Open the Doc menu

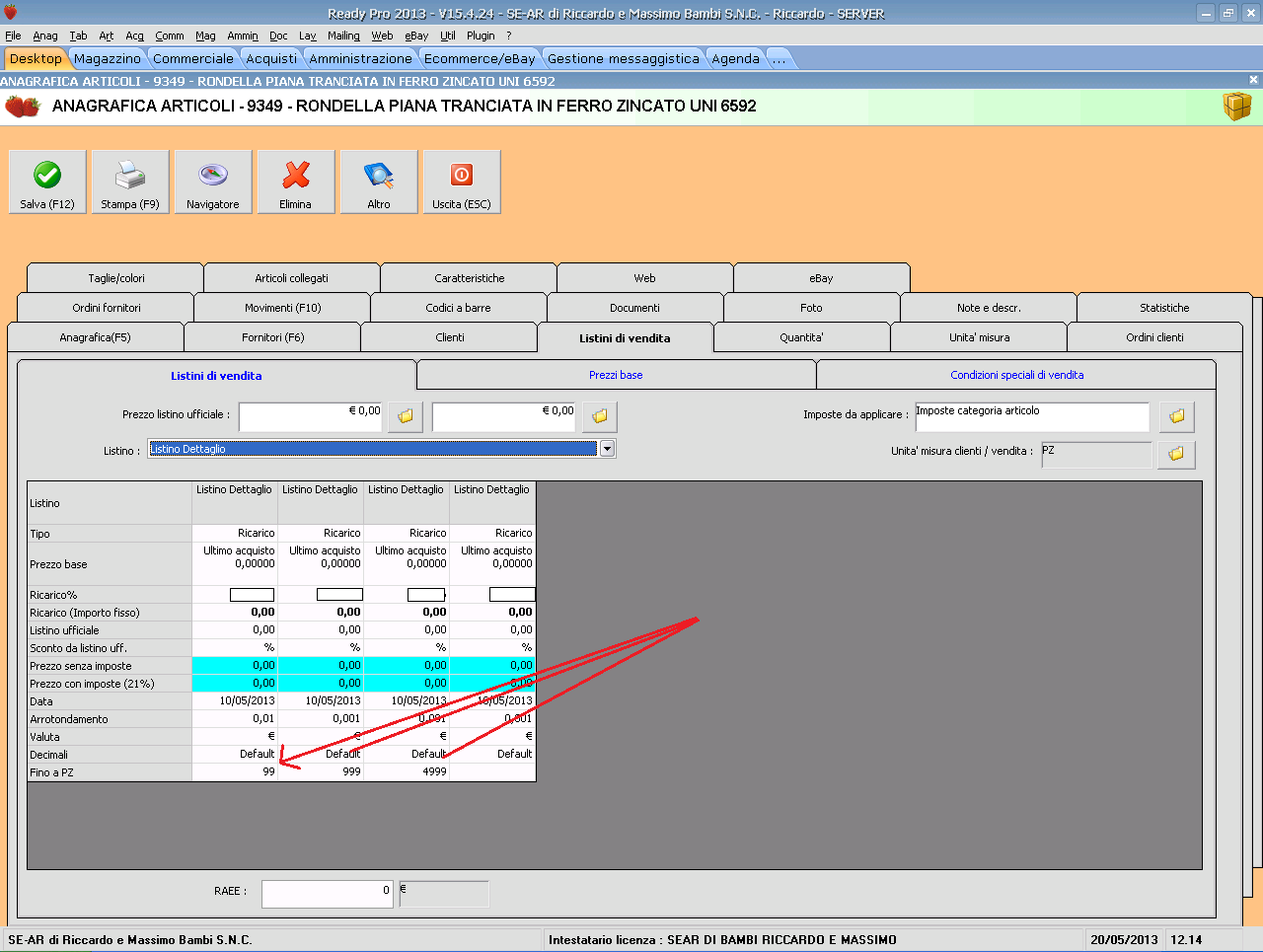coord(279,36)
